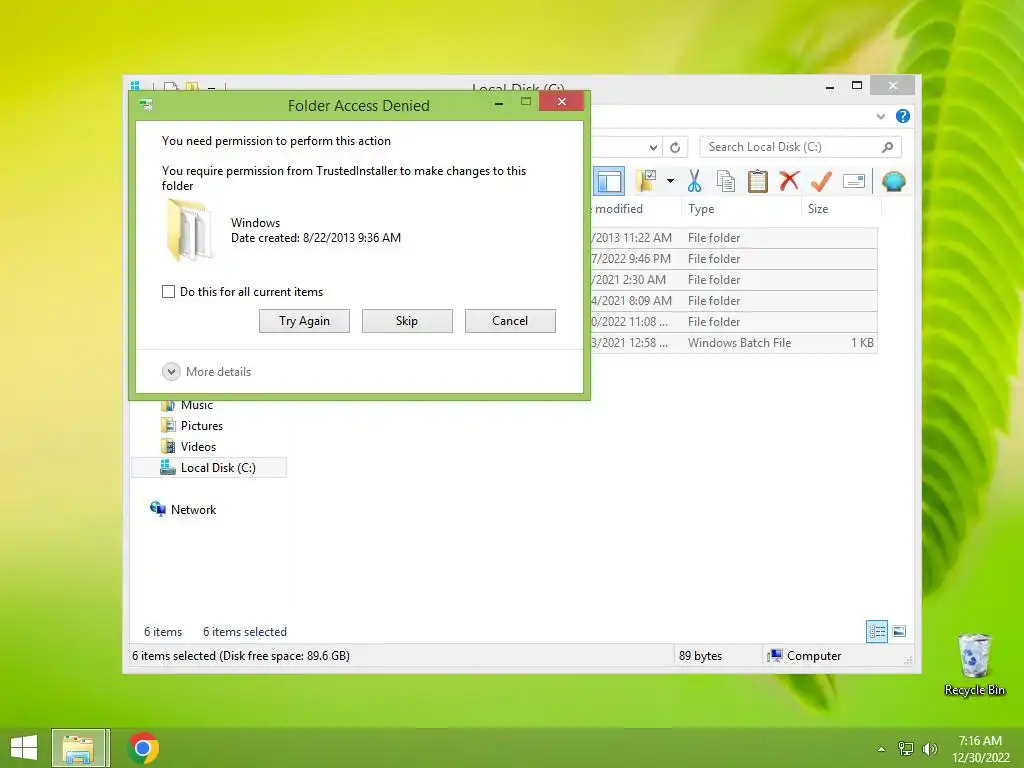This screenshot has width=1024, height=768.
Task: Expand the ribbon using the chevron near Help
Action: coord(880,116)
